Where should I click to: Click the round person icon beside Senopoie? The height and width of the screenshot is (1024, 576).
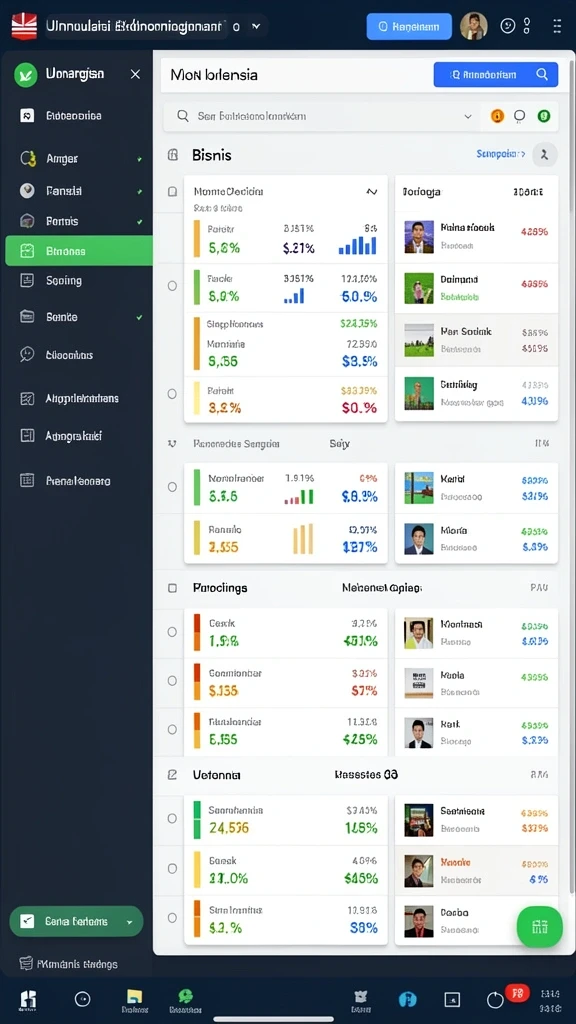(545, 155)
